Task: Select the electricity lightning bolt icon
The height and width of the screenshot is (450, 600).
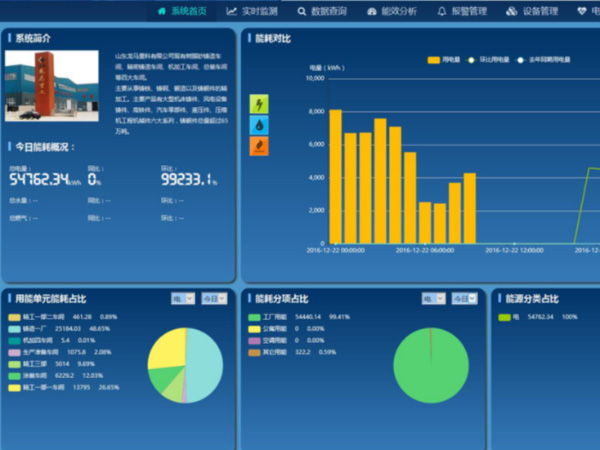Action: 258,104
